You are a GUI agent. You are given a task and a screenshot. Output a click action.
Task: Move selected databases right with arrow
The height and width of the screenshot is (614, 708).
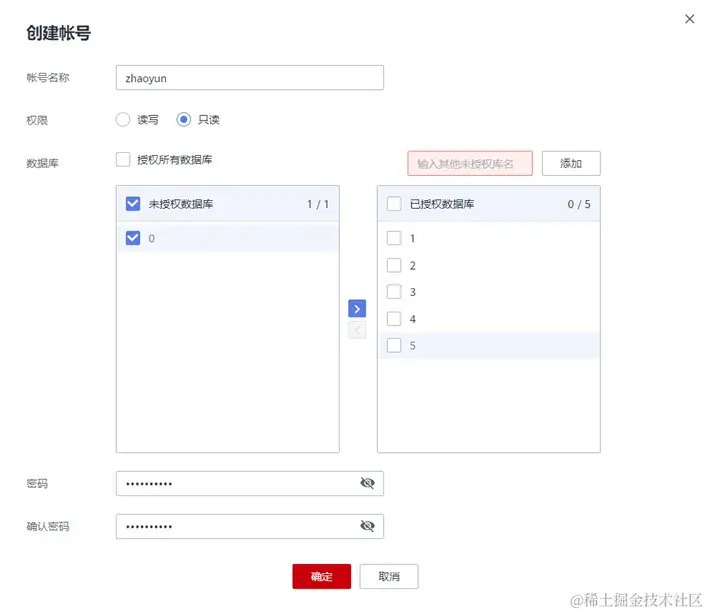click(357, 309)
